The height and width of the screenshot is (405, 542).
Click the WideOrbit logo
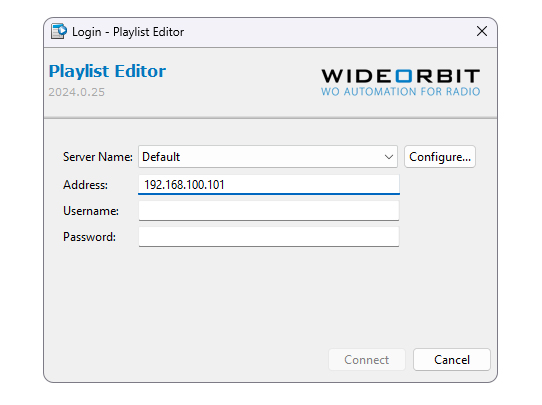point(401,82)
